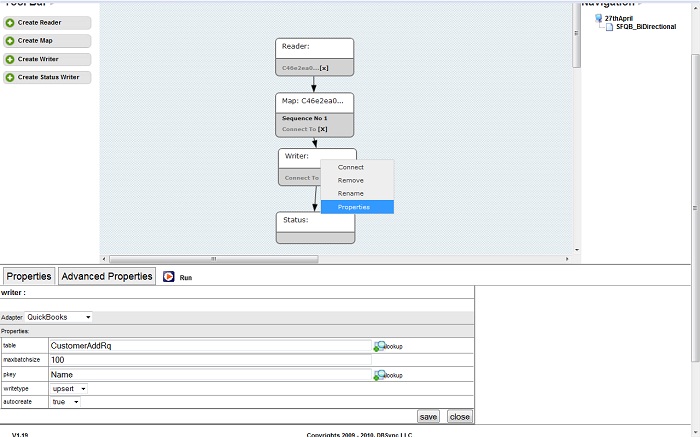This screenshot has height=437, width=700.
Task: Click the Create Writer plus icon
Action: (x=10, y=59)
